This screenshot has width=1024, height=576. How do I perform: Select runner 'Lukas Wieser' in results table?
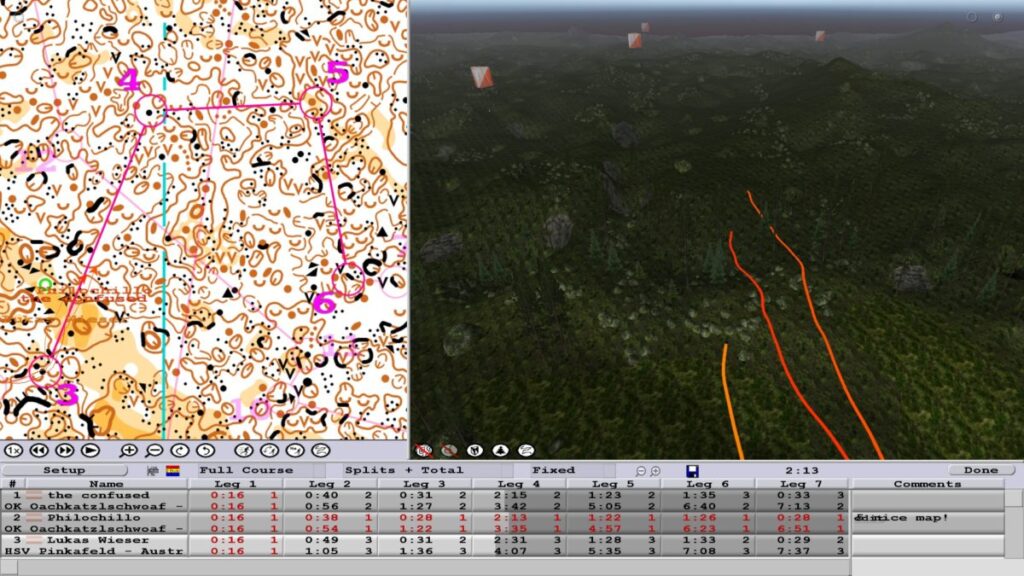pyautogui.click(x=98, y=540)
